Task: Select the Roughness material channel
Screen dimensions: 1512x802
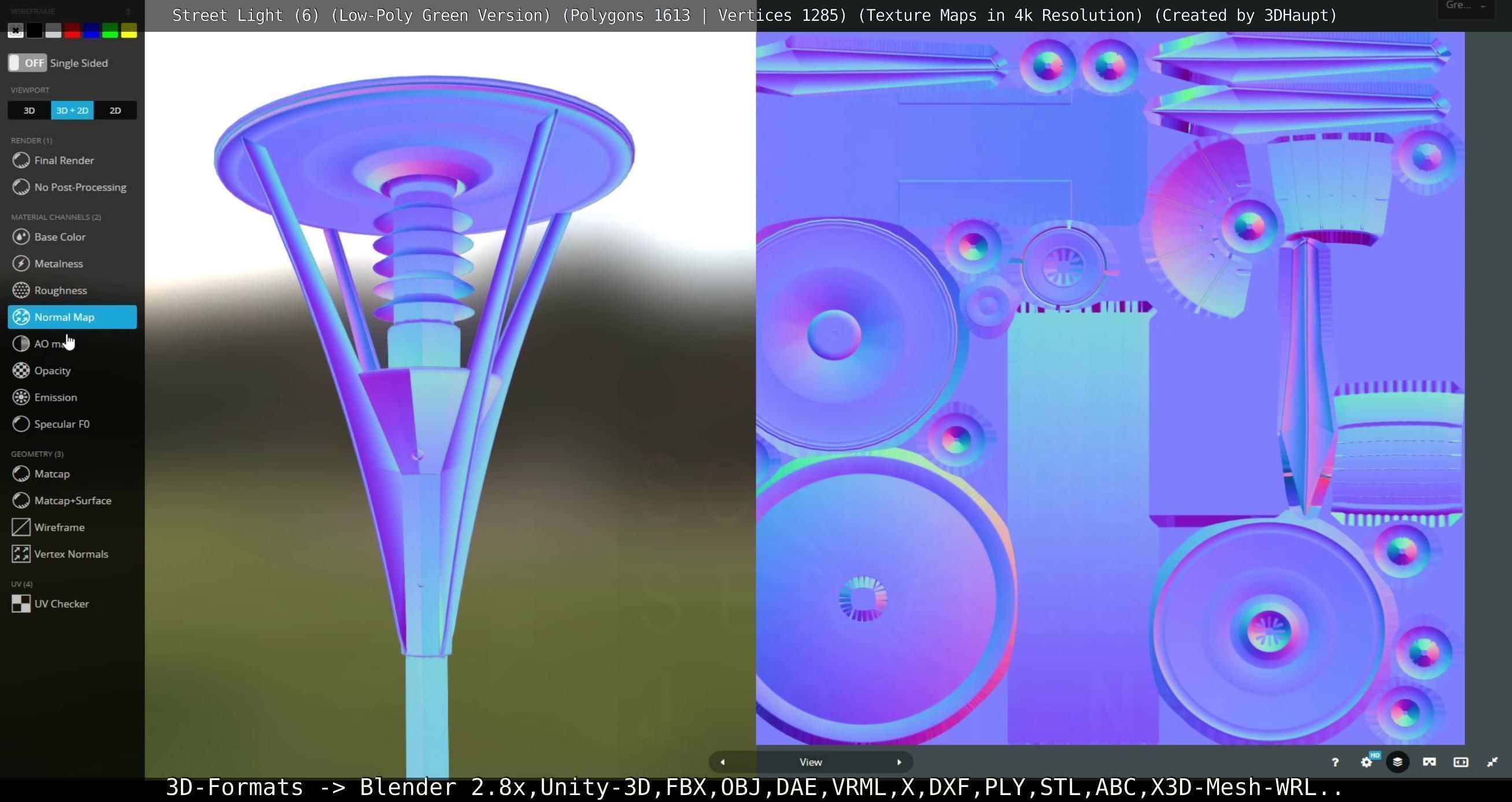Action: (x=61, y=290)
